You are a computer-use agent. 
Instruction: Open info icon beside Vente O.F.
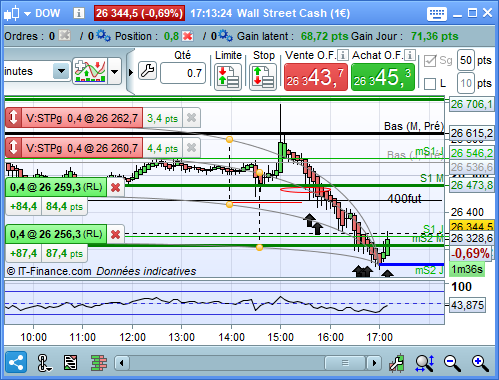pyautogui.click(x=343, y=55)
